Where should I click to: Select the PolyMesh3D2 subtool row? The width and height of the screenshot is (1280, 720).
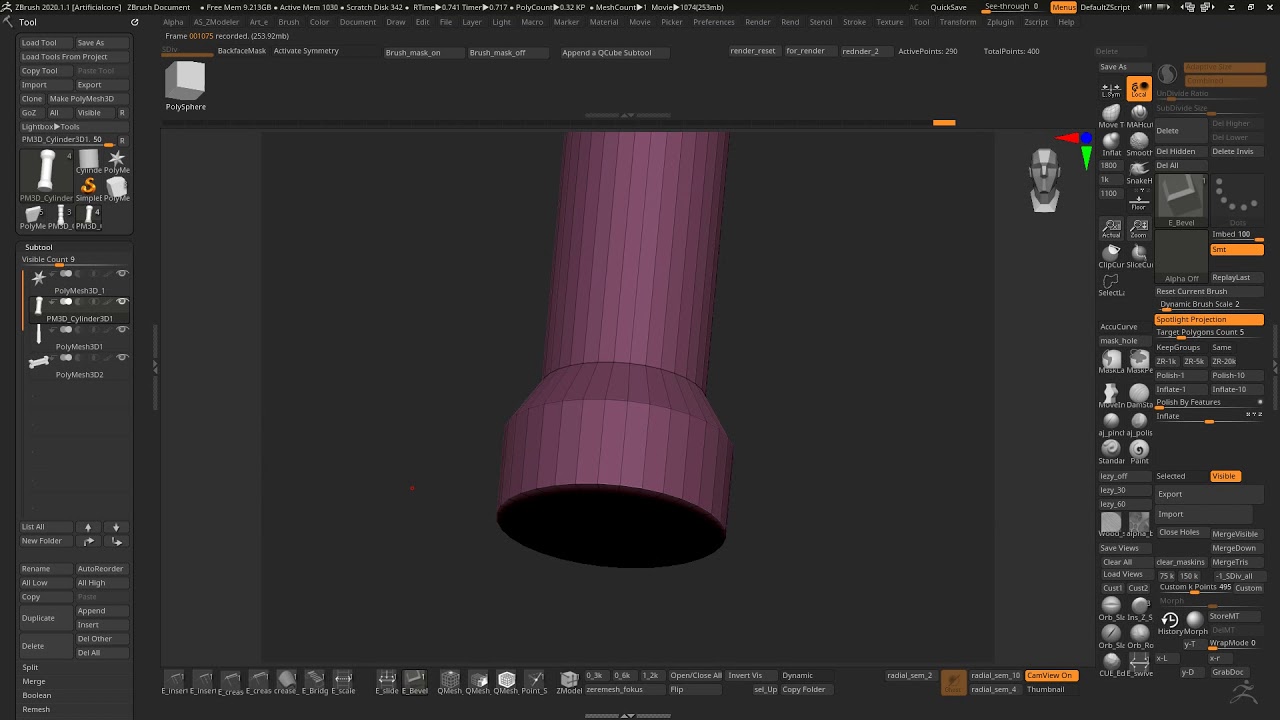[x=79, y=364]
